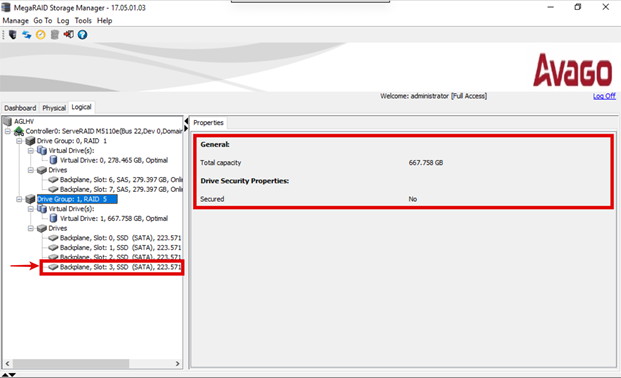Collapse Drive Group 0 node
The image size is (621, 378).
click(x=19, y=141)
